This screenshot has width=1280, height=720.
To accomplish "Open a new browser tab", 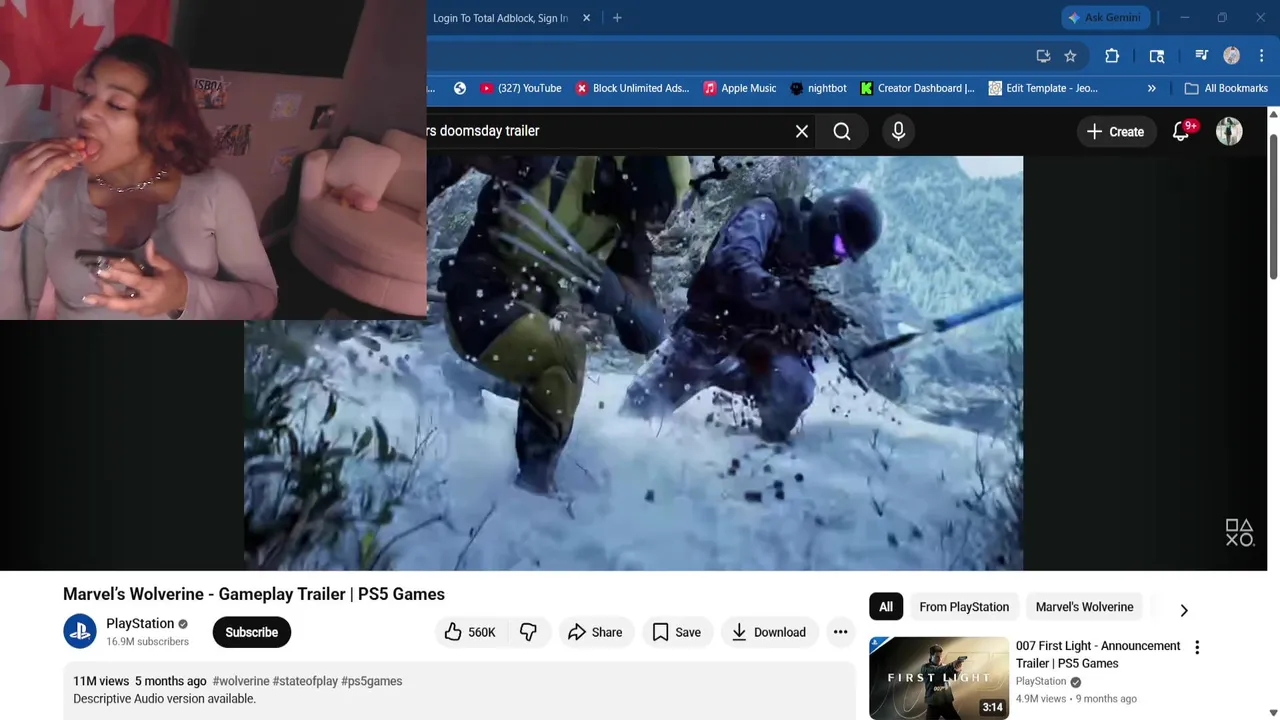I will tap(617, 18).
